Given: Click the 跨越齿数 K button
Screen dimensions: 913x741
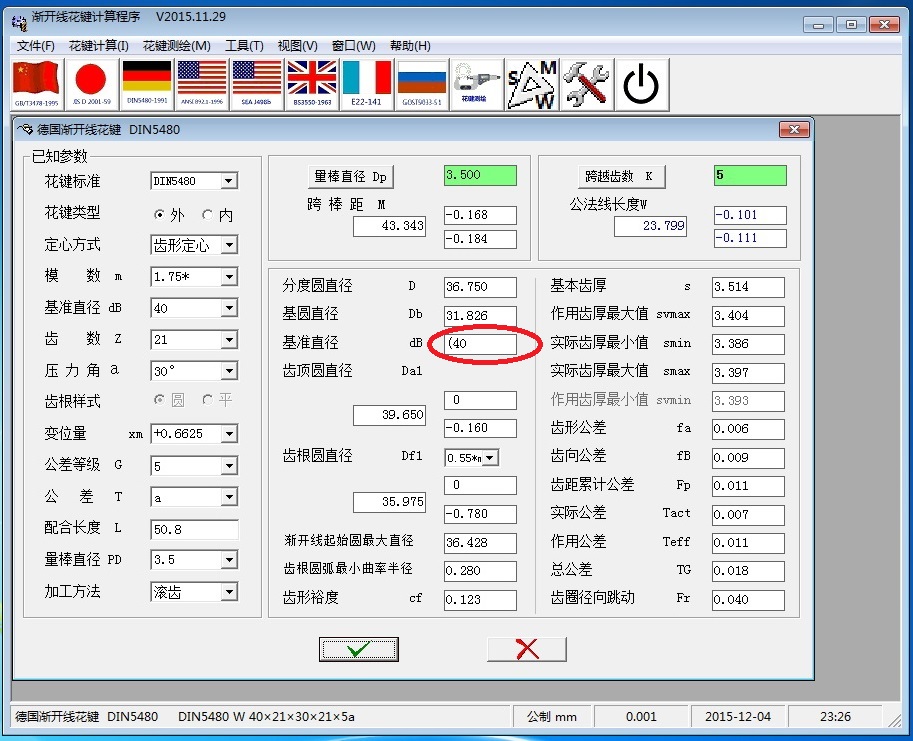Looking at the screenshot, I should click(x=622, y=176).
